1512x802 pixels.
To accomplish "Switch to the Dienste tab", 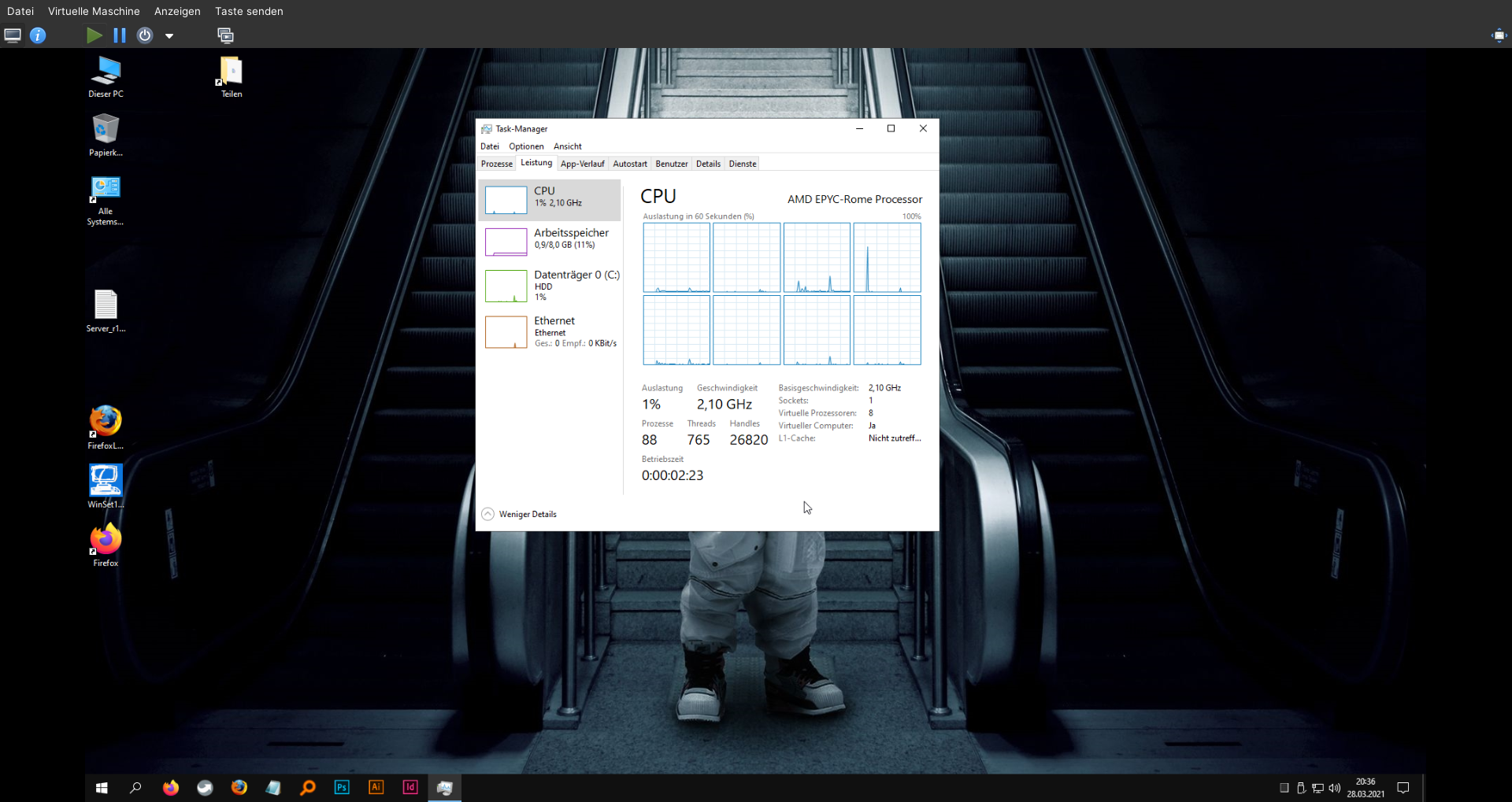I will pyautogui.click(x=743, y=164).
